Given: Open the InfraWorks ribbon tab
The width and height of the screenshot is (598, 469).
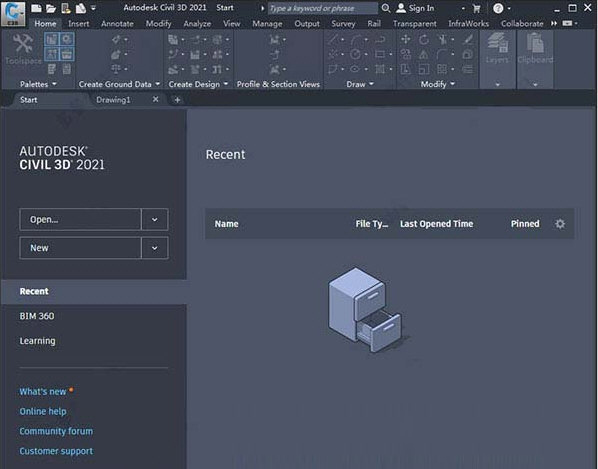Looking at the screenshot, I should 469,24.
